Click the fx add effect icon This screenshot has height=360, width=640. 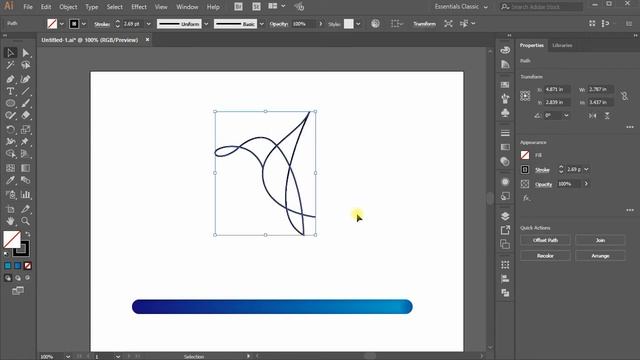pos(527,198)
